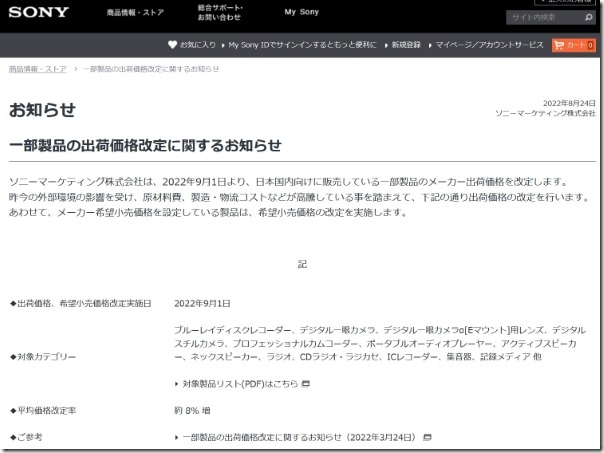Click the shopping cart icon
This screenshot has width=604, height=453.
point(559,45)
